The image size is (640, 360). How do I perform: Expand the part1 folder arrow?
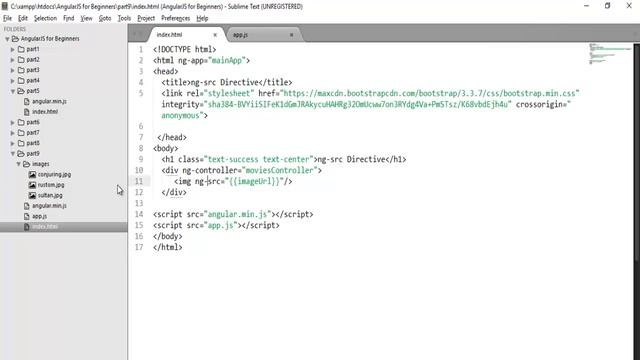click(x=13, y=49)
